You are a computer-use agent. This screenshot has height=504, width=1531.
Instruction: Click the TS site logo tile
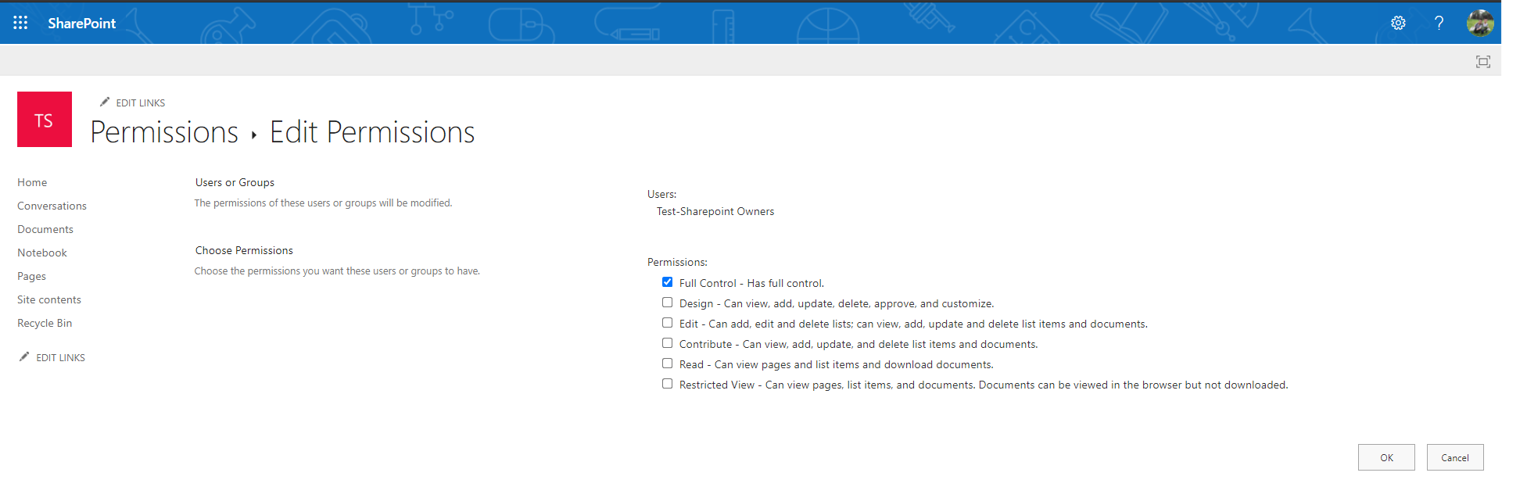point(44,120)
